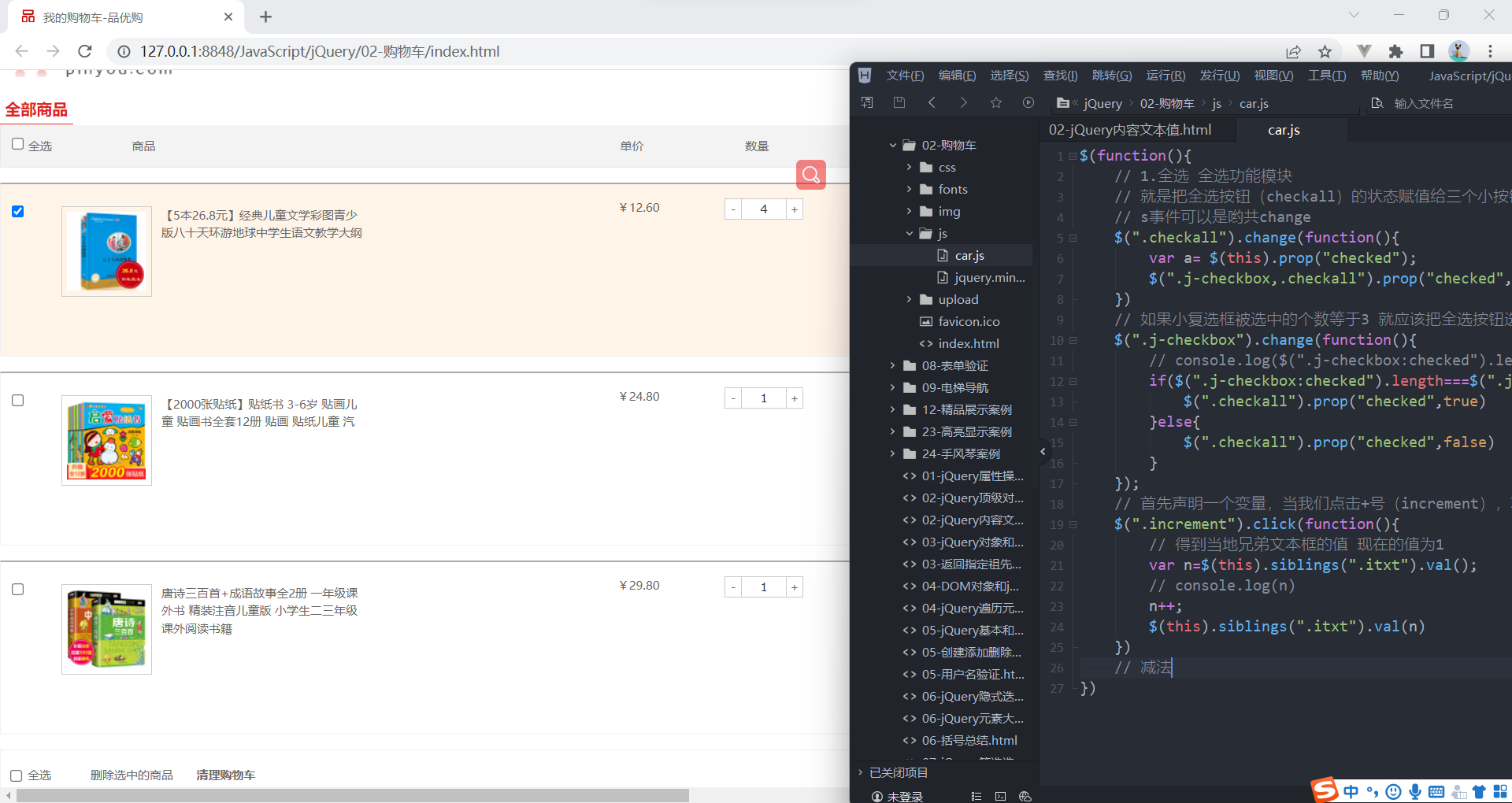
Task: Check the 全选 select-all checkbox
Action: 17,144
